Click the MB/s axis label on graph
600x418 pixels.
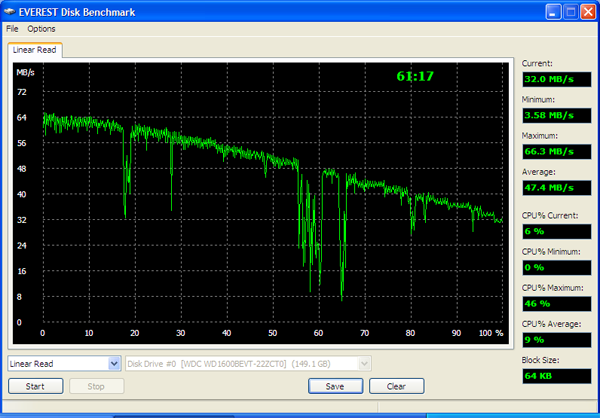pos(25,73)
